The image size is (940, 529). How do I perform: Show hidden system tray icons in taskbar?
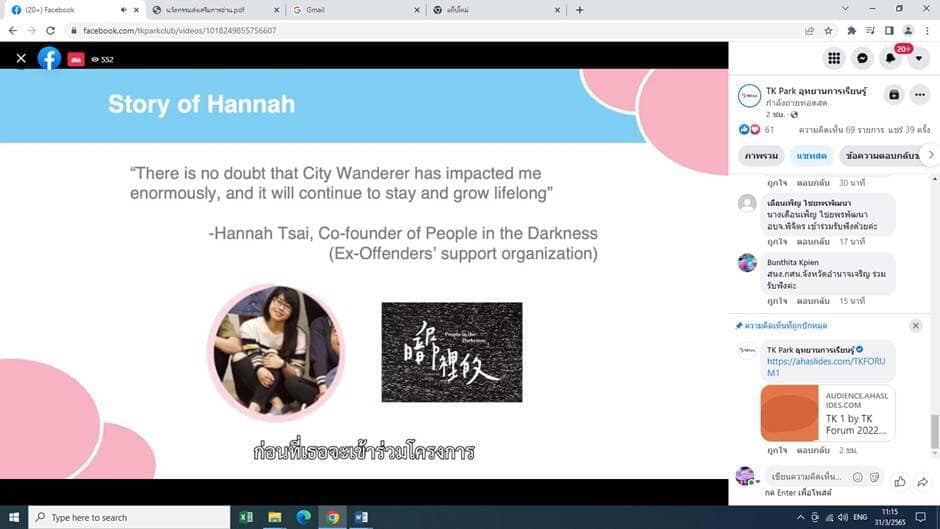[800, 517]
